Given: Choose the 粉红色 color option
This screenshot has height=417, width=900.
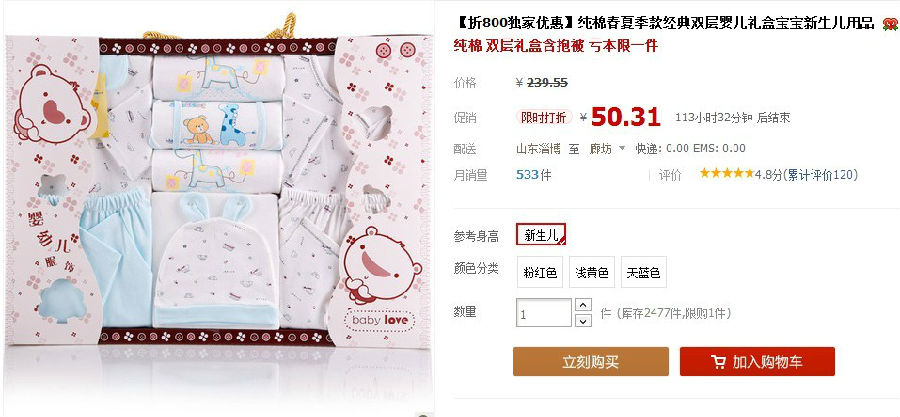Looking at the screenshot, I should tap(540, 272).
